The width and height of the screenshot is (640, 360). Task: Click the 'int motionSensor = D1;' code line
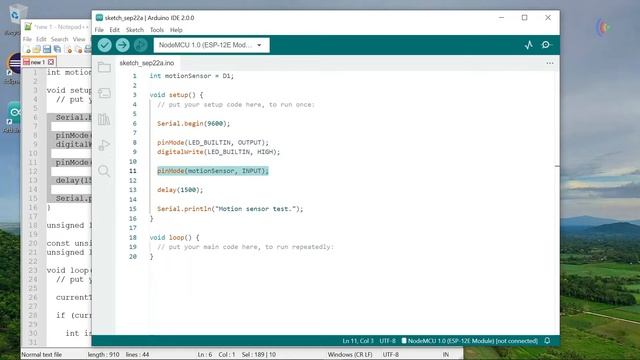tap(191, 76)
